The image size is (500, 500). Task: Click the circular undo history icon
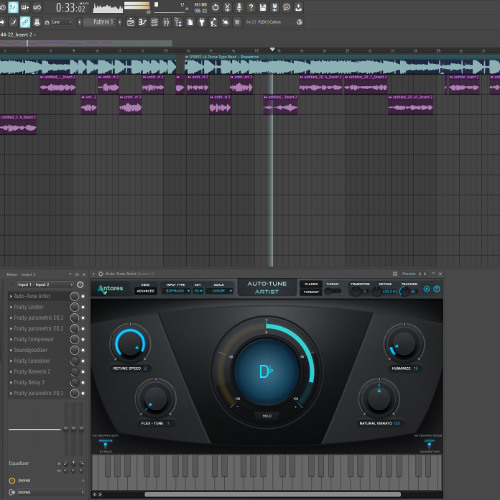coord(215,7)
